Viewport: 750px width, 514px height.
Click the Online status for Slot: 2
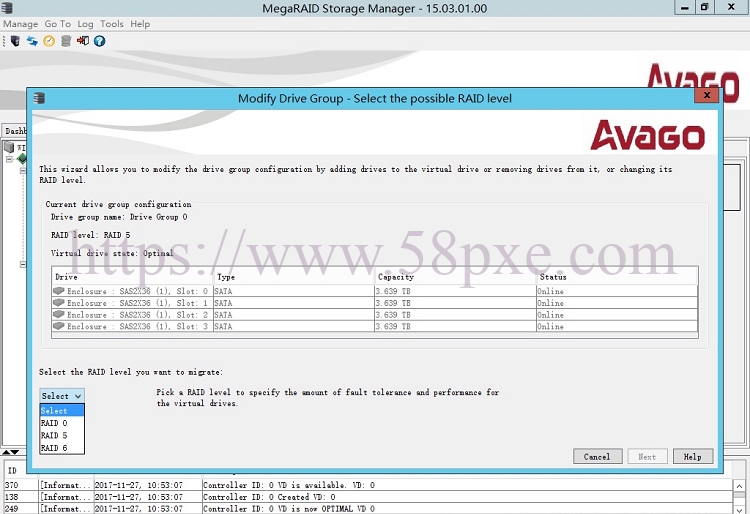[x=617, y=315]
